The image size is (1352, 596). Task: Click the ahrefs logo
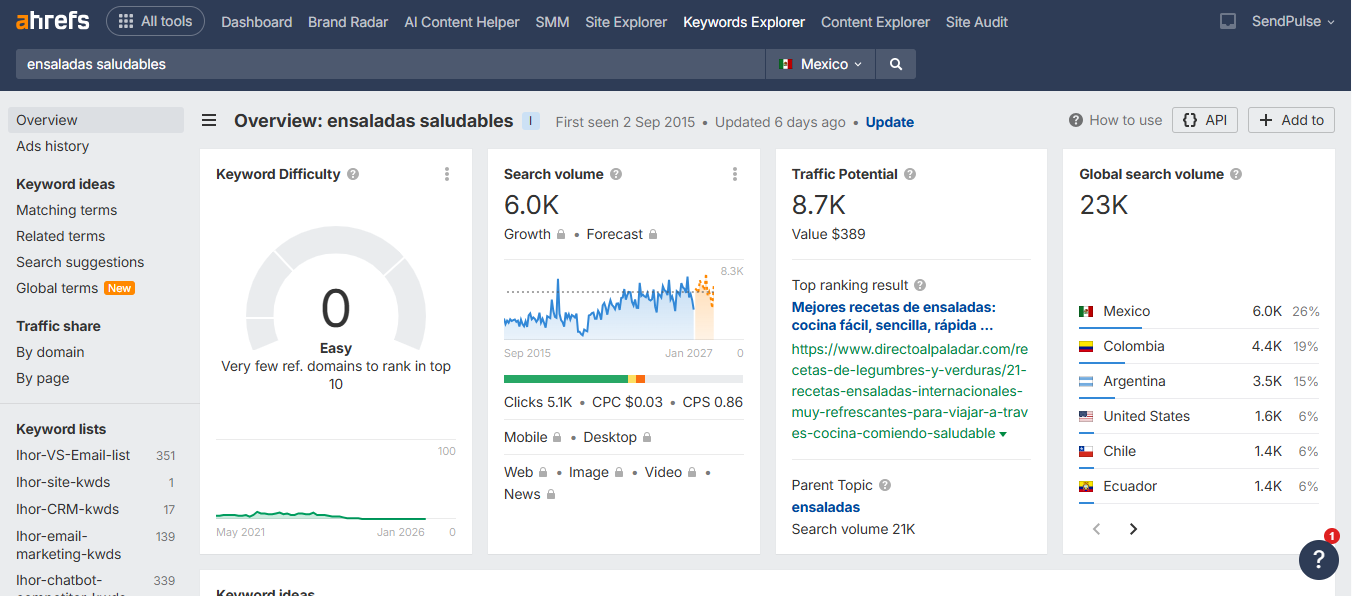50,20
